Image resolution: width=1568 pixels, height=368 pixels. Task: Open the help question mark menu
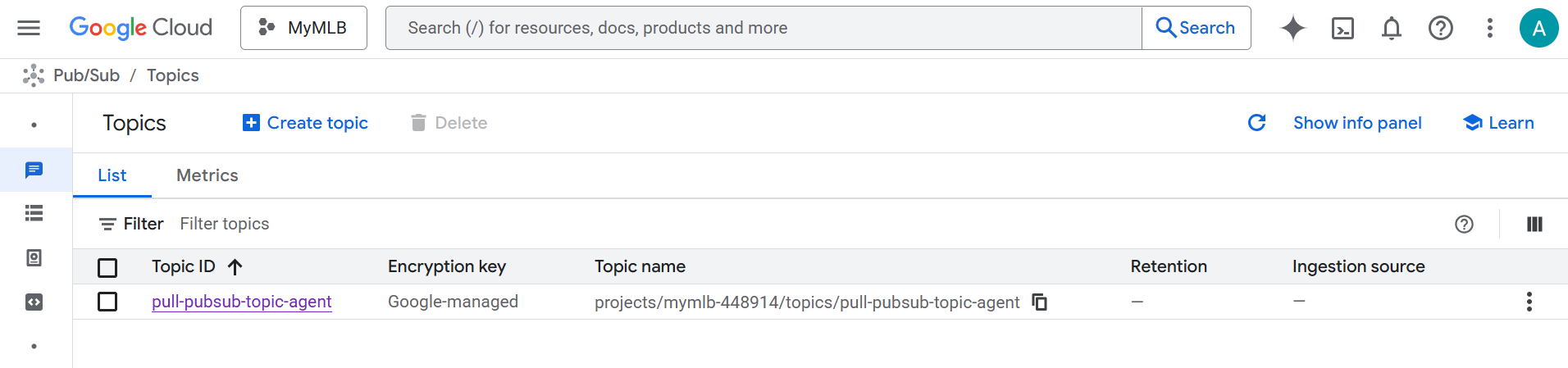(1441, 29)
